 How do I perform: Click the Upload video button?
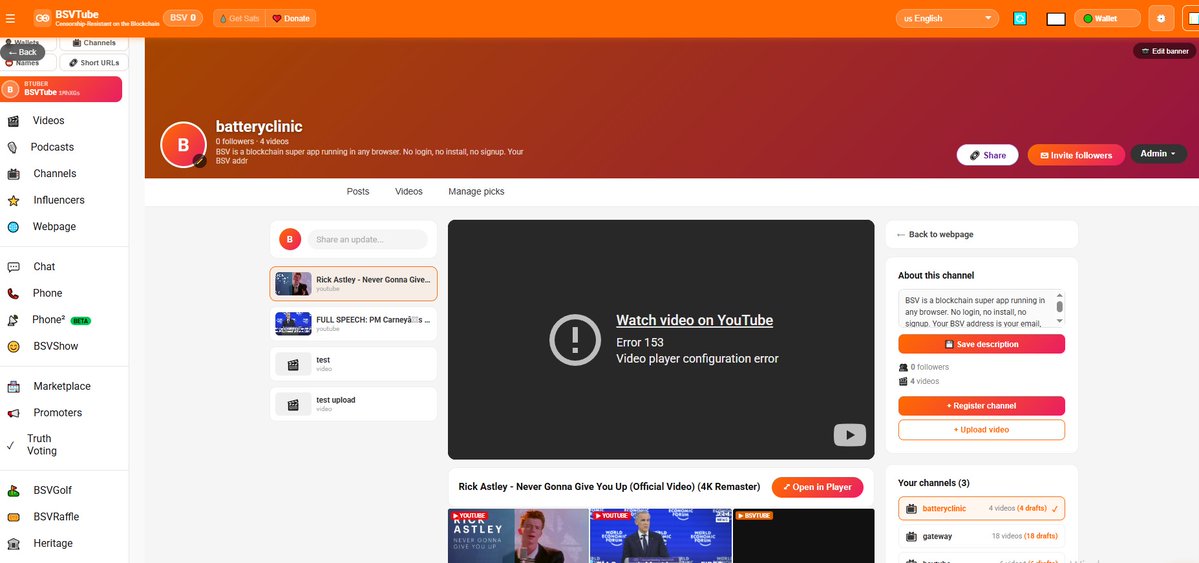pyautogui.click(x=981, y=430)
